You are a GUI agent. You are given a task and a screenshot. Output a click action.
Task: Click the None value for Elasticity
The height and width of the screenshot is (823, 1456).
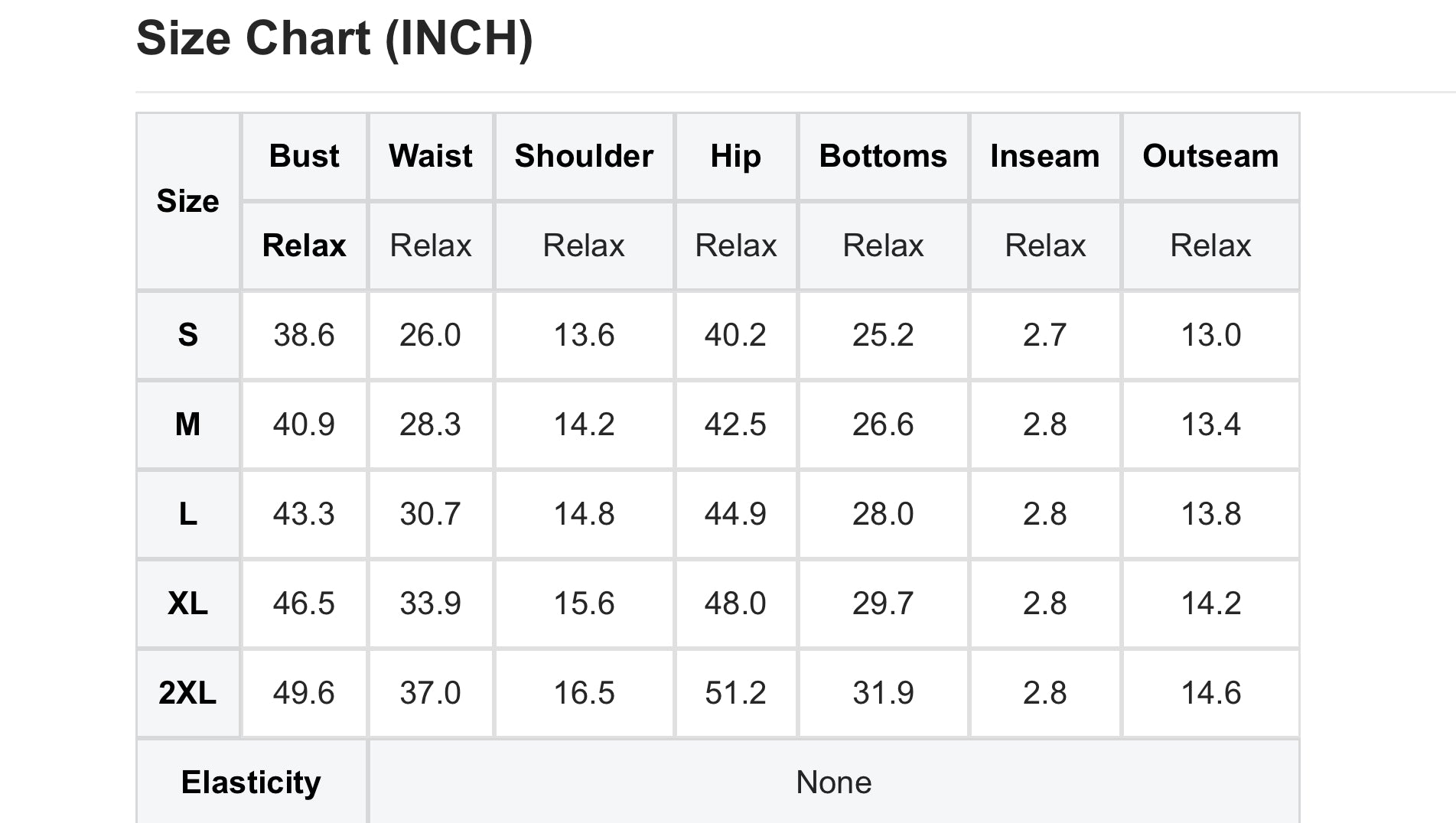coord(833,782)
